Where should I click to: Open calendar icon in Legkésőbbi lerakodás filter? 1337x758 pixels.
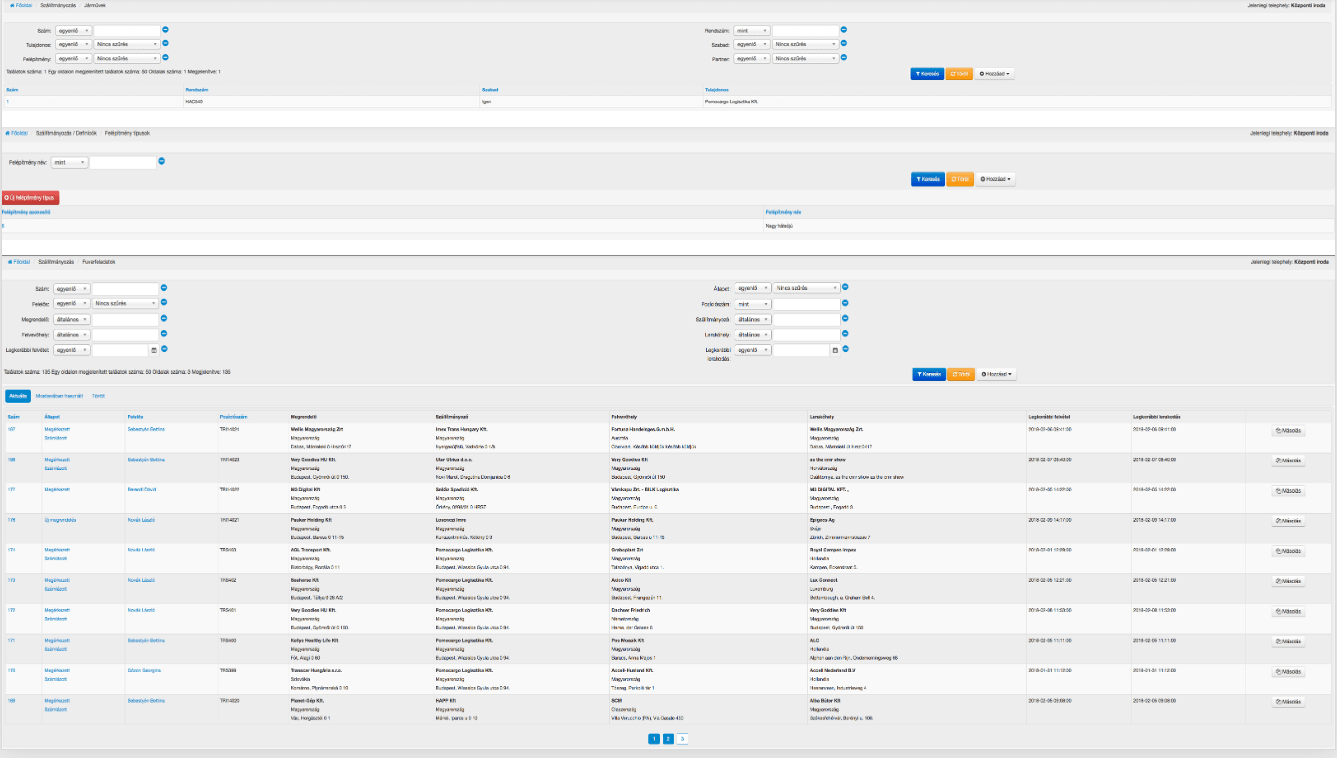(835, 350)
